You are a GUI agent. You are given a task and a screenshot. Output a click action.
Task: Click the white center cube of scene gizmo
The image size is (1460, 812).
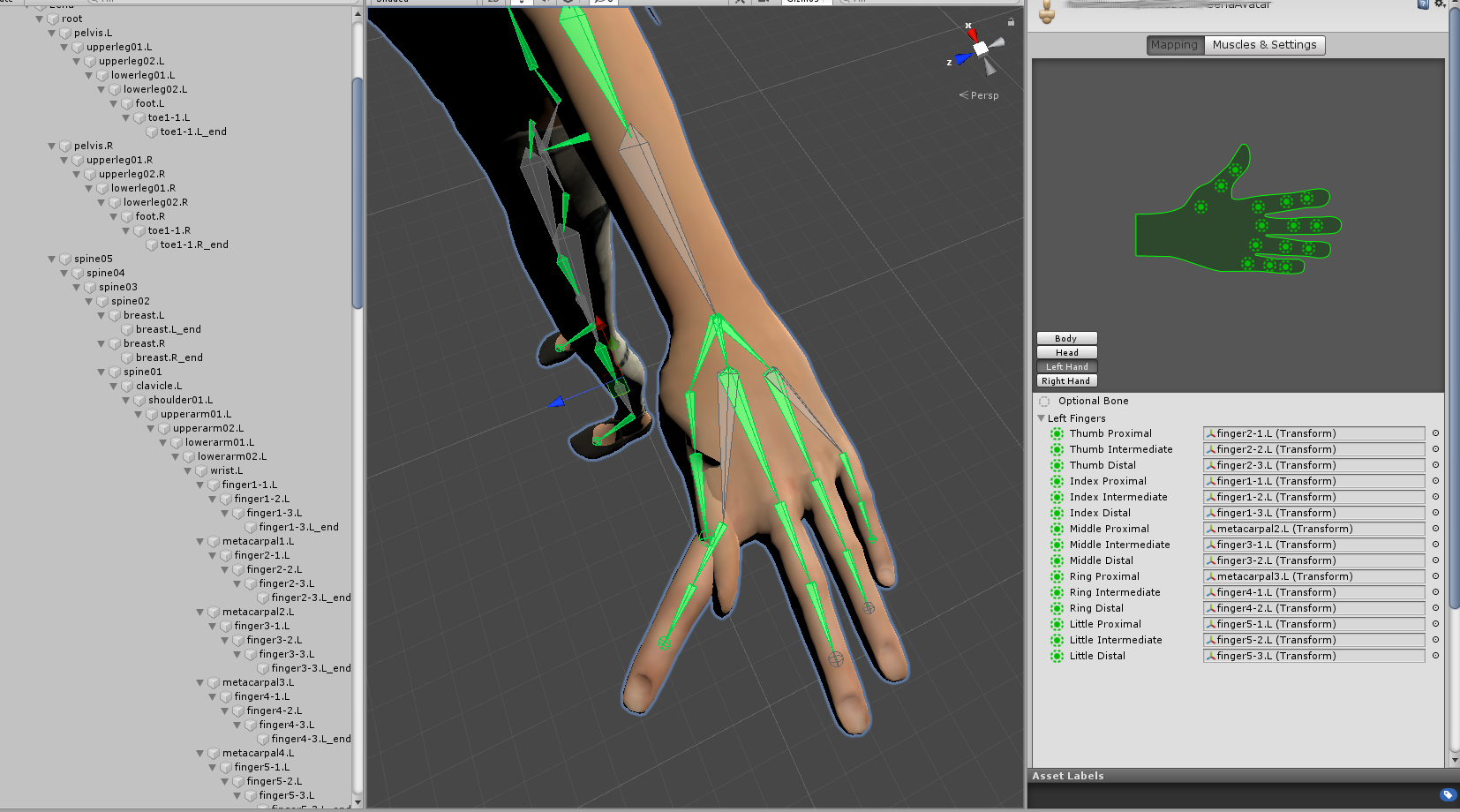click(981, 48)
